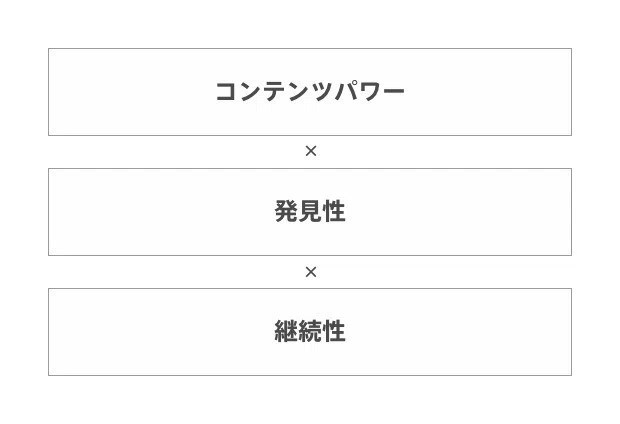This screenshot has height=424, width=620.
Task: Select the box containing 継続性
Action: [x=310, y=332]
